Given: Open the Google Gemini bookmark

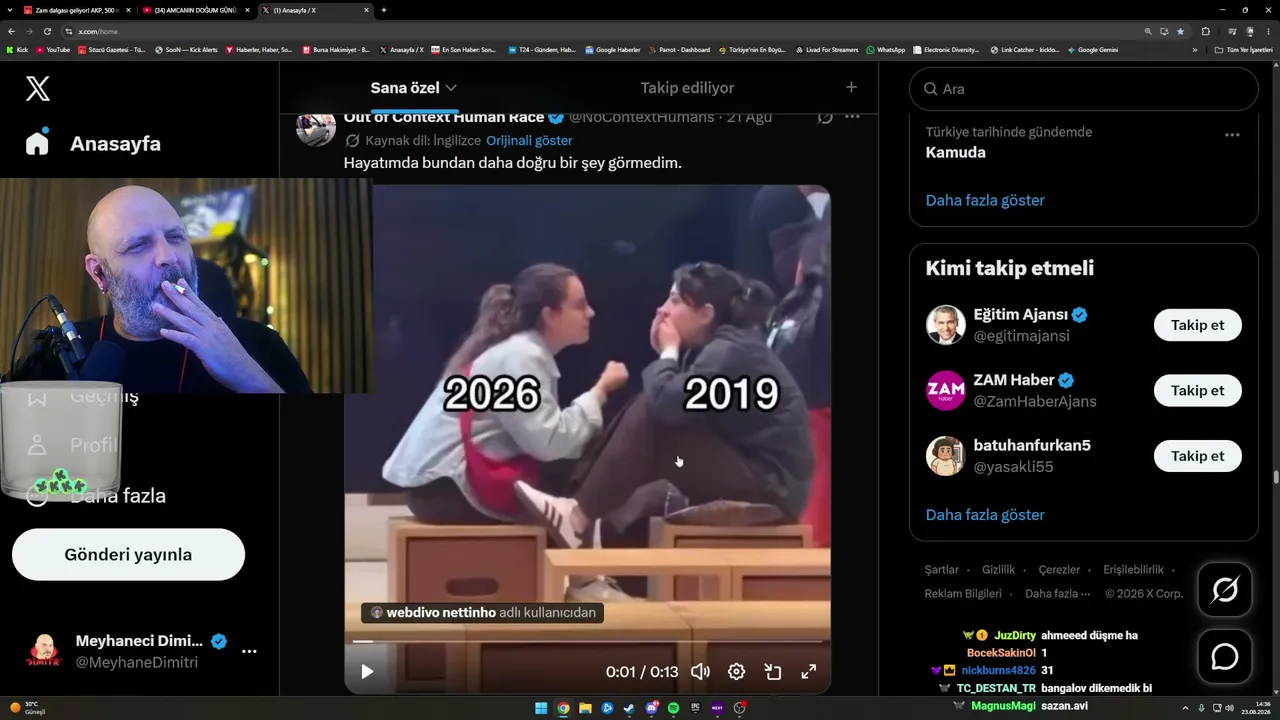Looking at the screenshot, I should pyautogui.click(x=1093, y=50).
